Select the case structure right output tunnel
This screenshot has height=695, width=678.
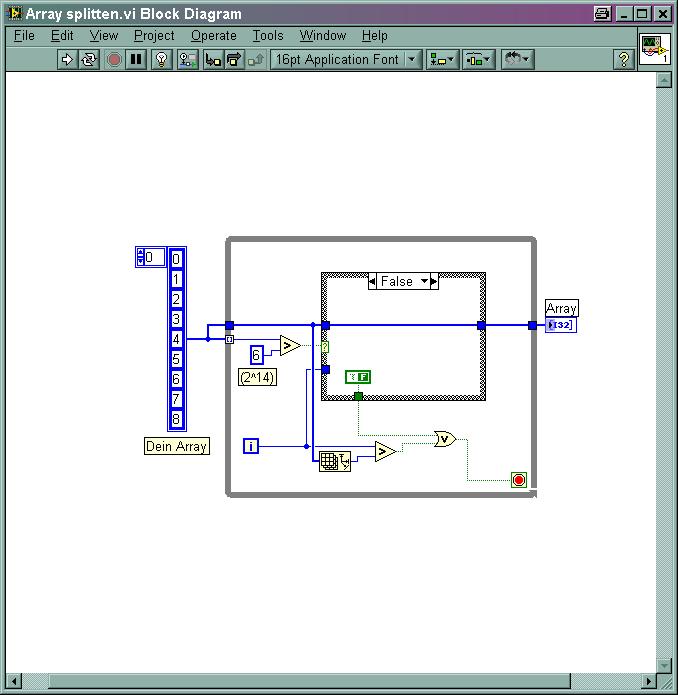pyautogui.click(x=481, y=326)
